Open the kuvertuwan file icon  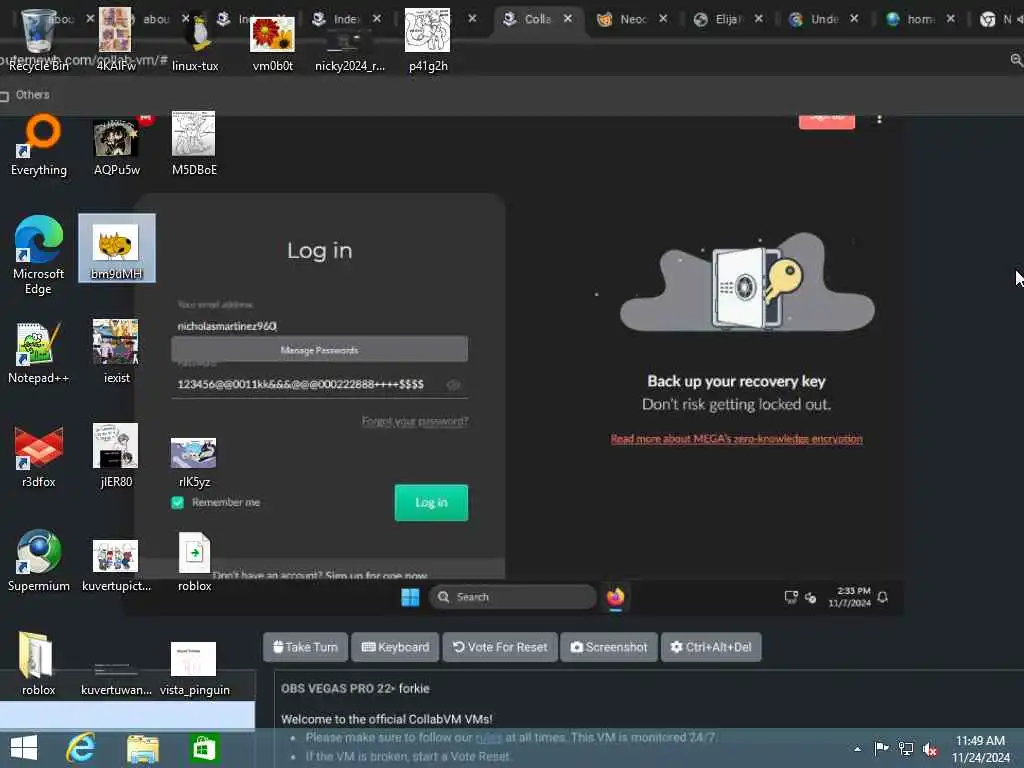coord(116,679)
